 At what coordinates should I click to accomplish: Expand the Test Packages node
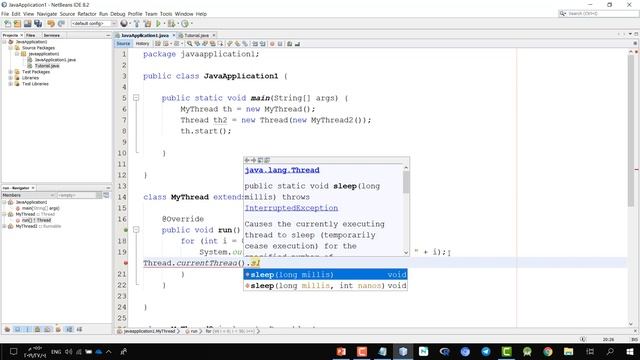point(11,72)
